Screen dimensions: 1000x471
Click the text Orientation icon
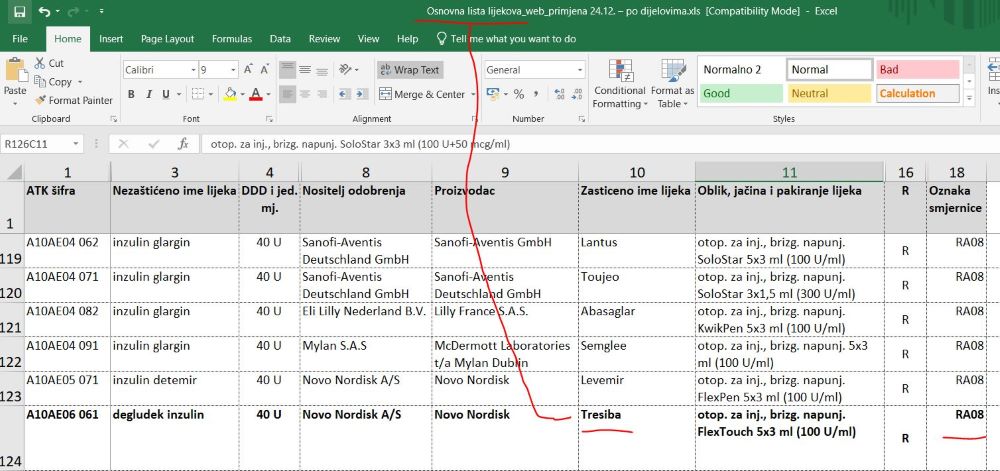tap(345, 69)
